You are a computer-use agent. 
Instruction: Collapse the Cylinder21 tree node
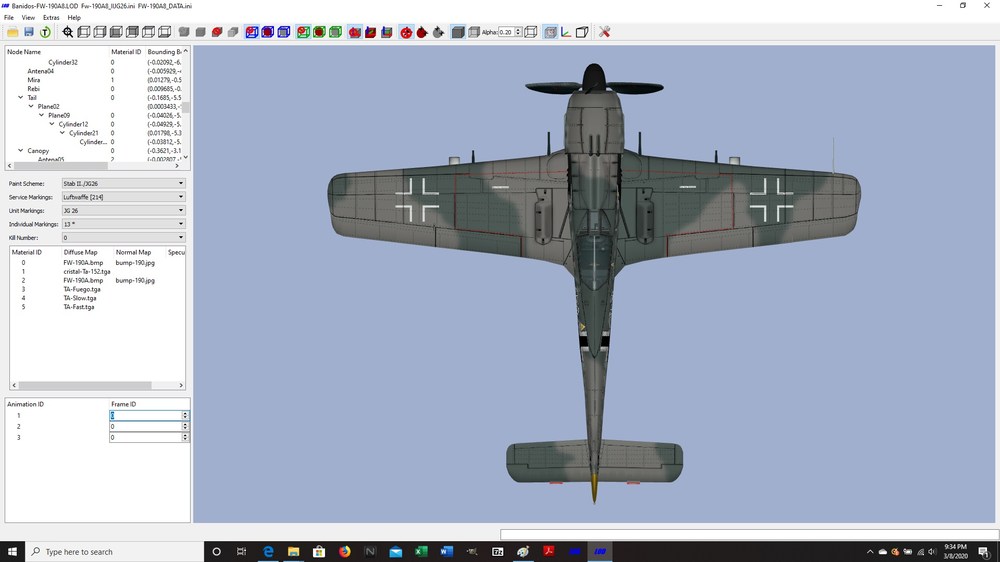coord(62,133)
